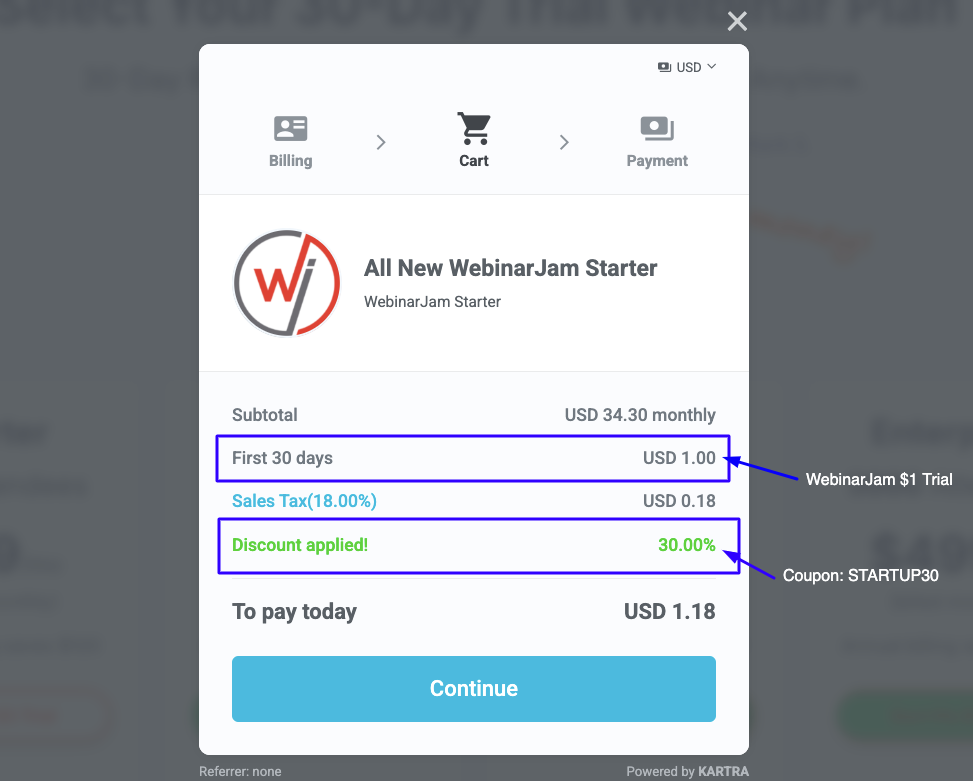This screenshot has width=973, height=781.
Task: Click the First 30 days row
Action: (473, 458)
